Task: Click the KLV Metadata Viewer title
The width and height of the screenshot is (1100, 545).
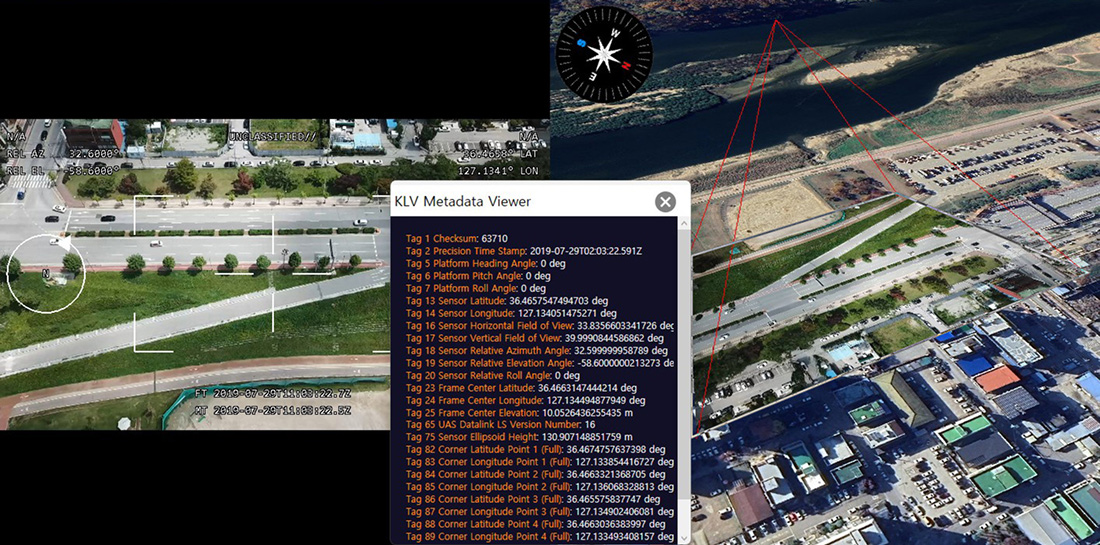Action: [x=463, y=202]
